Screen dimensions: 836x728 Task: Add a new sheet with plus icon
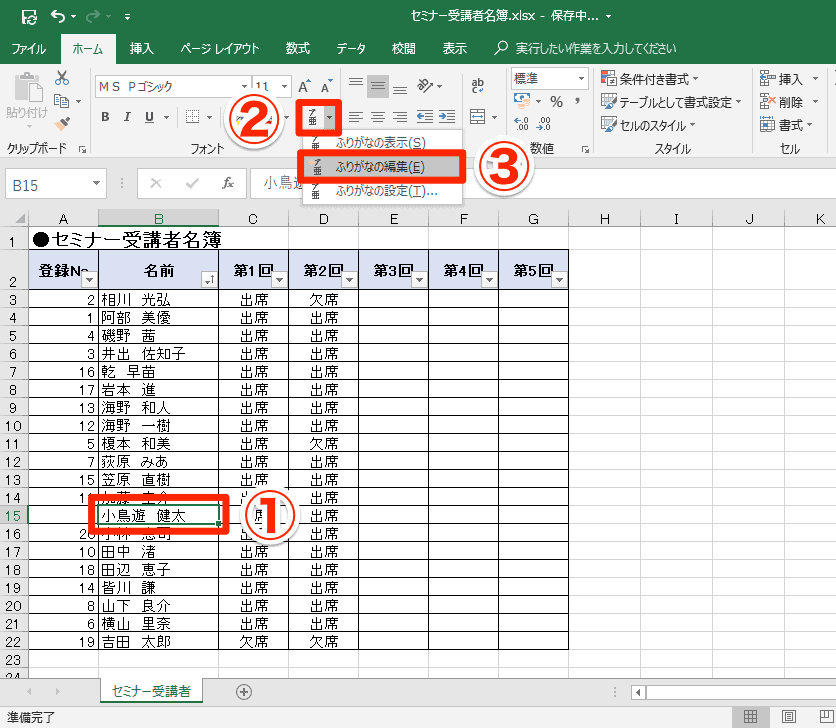click(243, 691)
